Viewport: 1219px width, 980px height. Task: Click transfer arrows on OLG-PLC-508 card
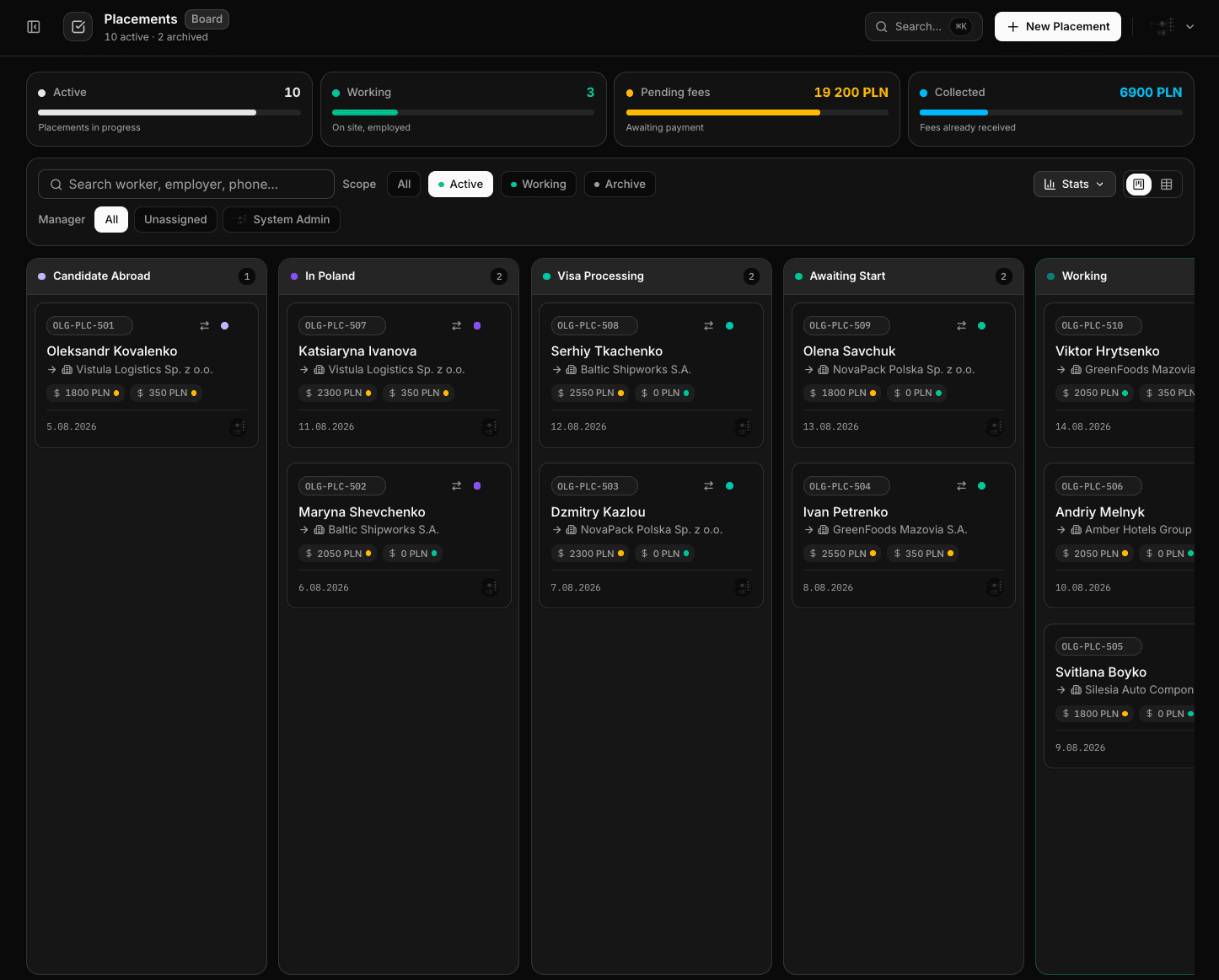pyautogui.click(x=708, y=326)
